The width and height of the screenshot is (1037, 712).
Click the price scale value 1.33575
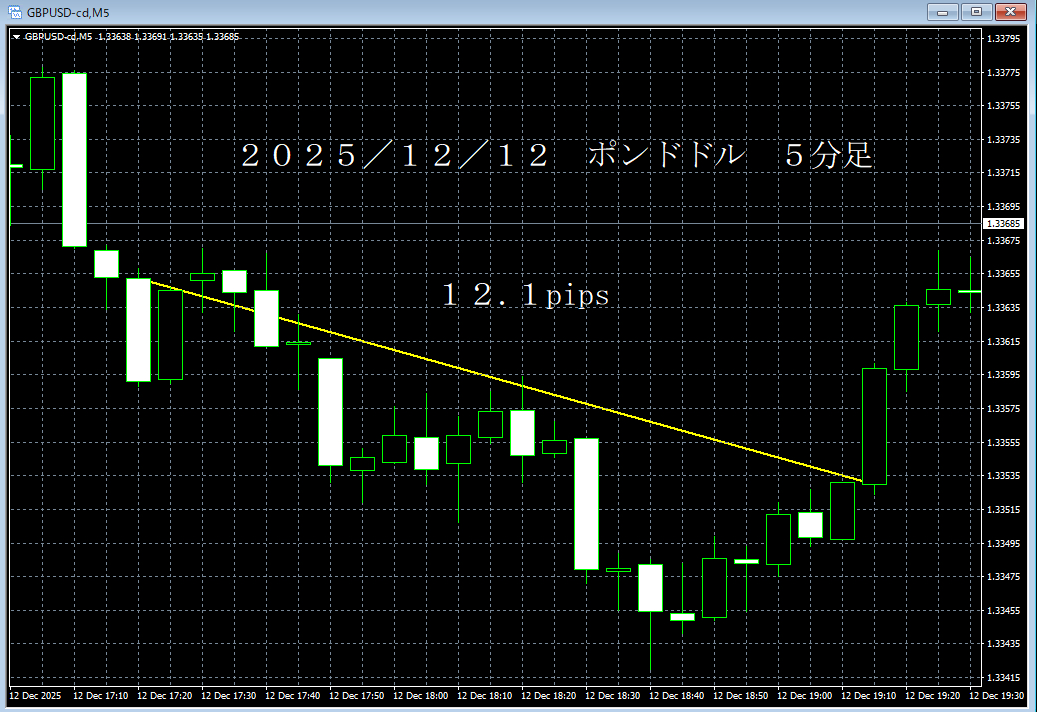pos(1003,409)
